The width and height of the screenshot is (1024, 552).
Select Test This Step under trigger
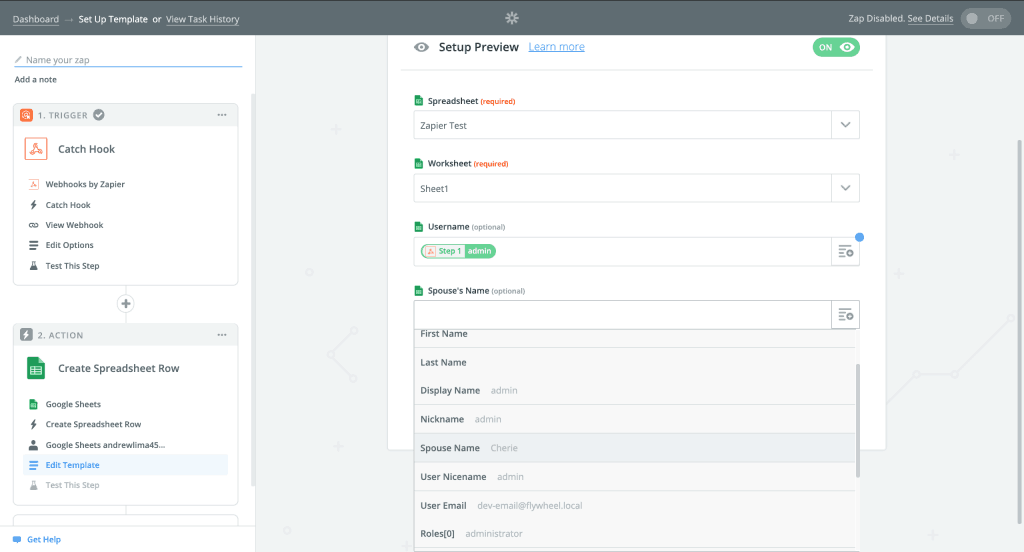coord(72,266)
